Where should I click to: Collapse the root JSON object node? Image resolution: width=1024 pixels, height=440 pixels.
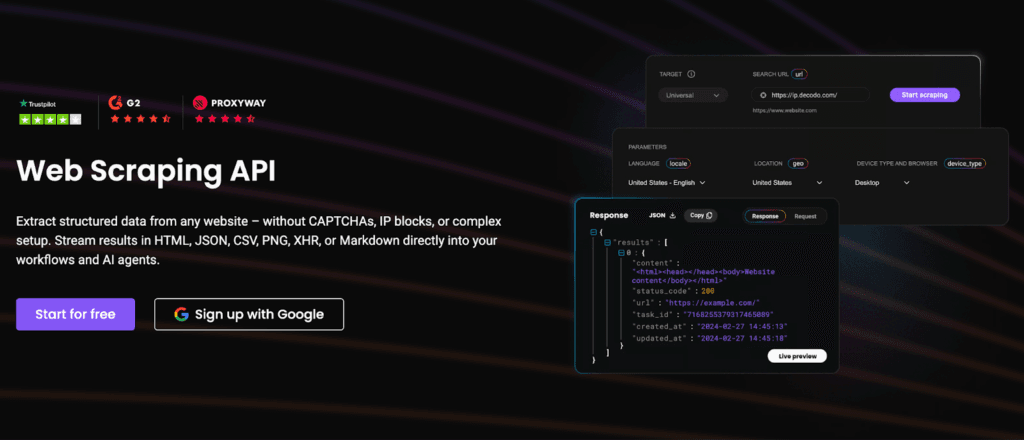coord(593,232)
